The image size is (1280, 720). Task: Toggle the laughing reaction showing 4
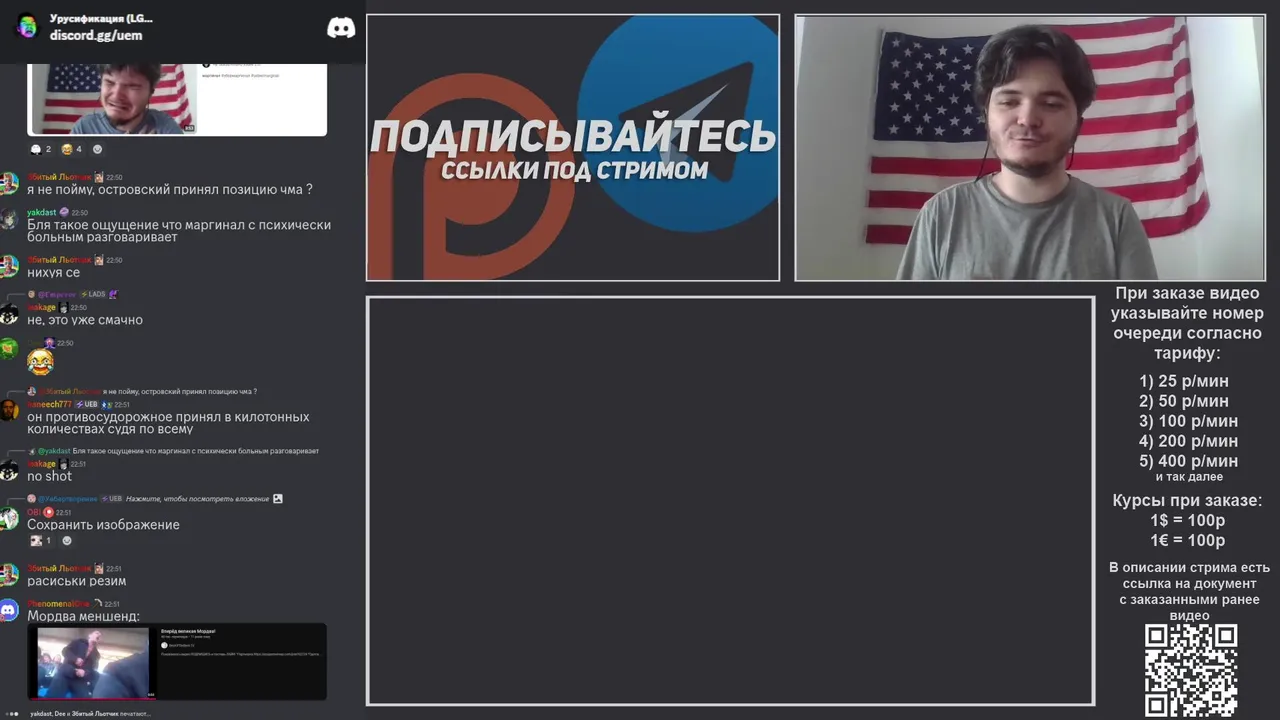[x=71, y=149]
